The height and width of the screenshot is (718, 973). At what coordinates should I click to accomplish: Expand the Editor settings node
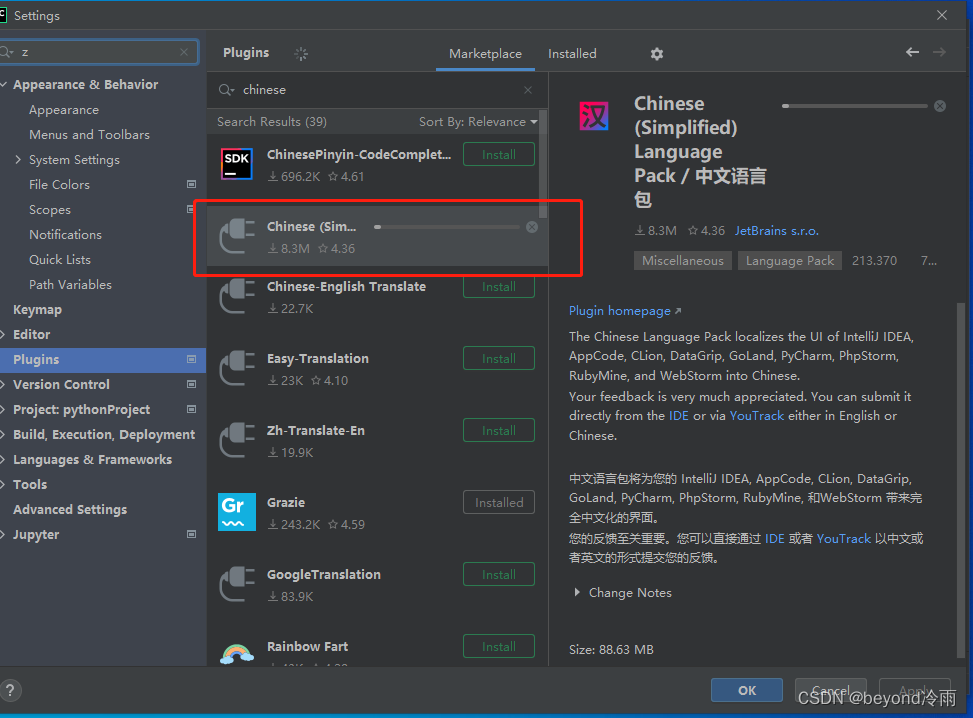point(4,334)
